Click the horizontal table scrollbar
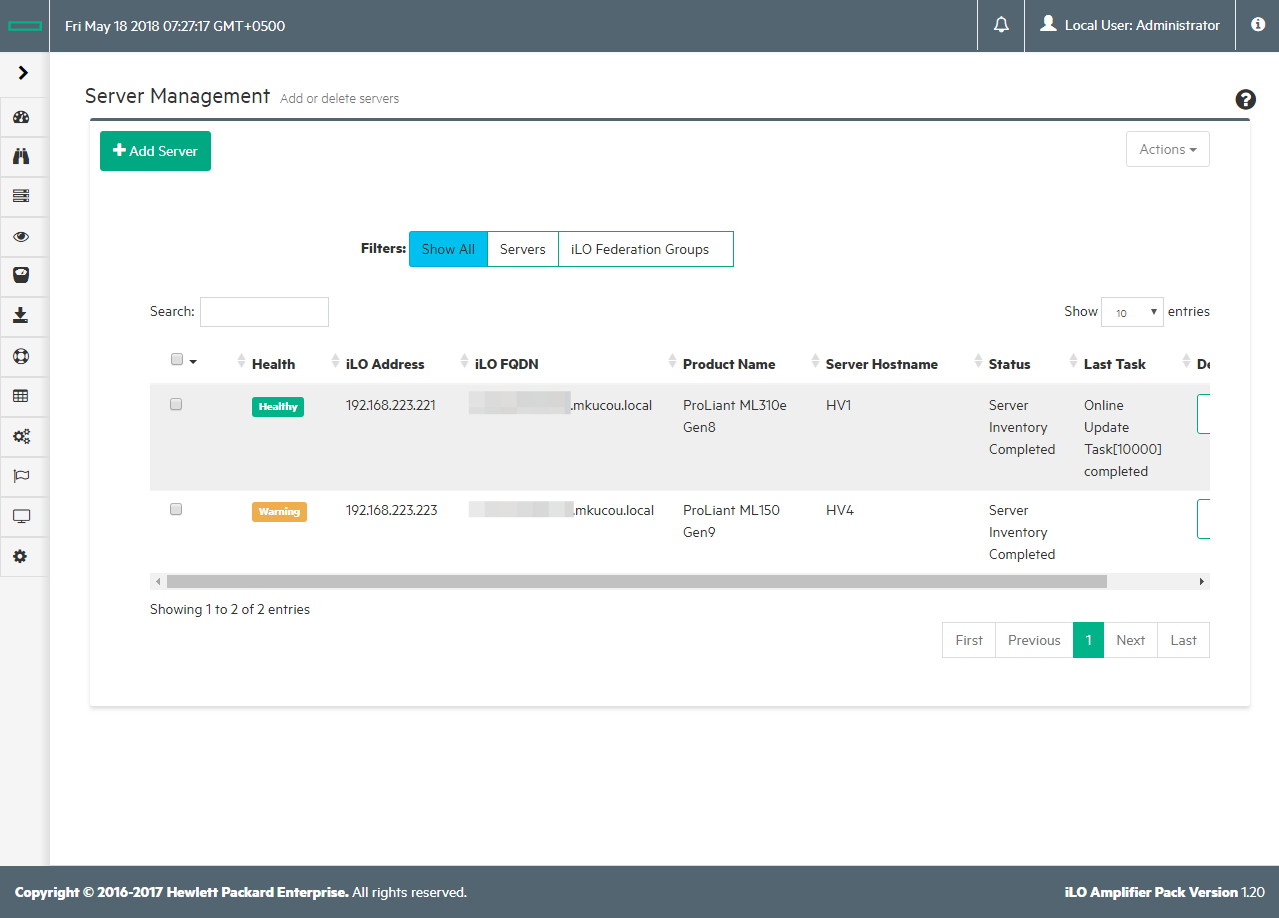The width and height of the screenshot is (1279, 918). 636,581
